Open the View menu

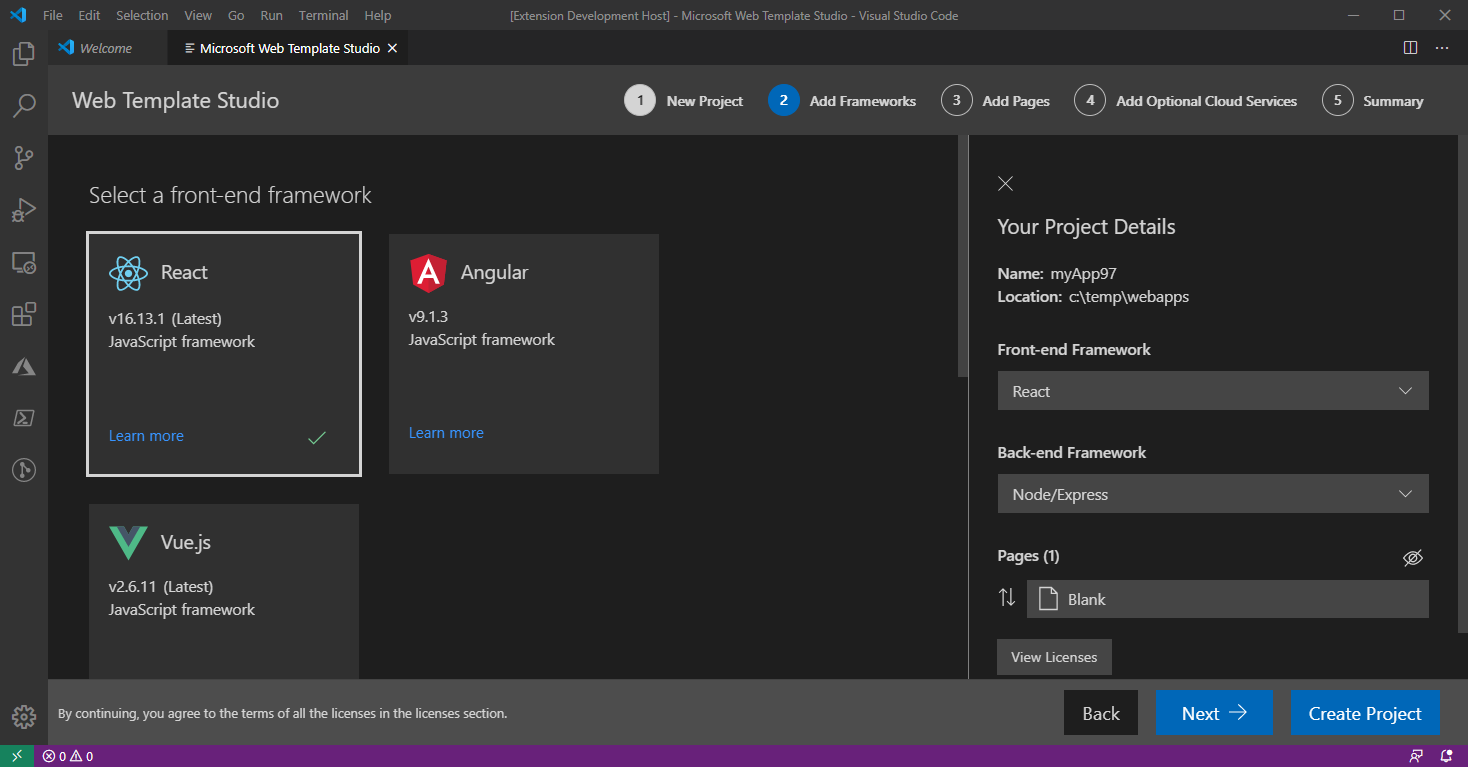coord(198,16)
